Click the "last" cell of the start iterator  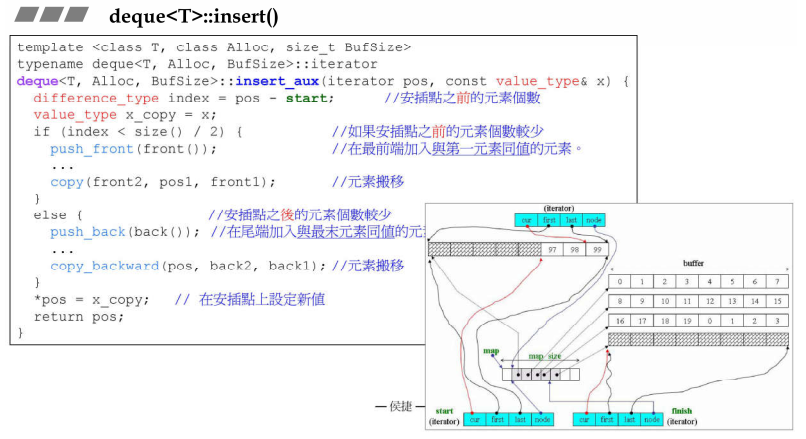(x=520, y=419)
